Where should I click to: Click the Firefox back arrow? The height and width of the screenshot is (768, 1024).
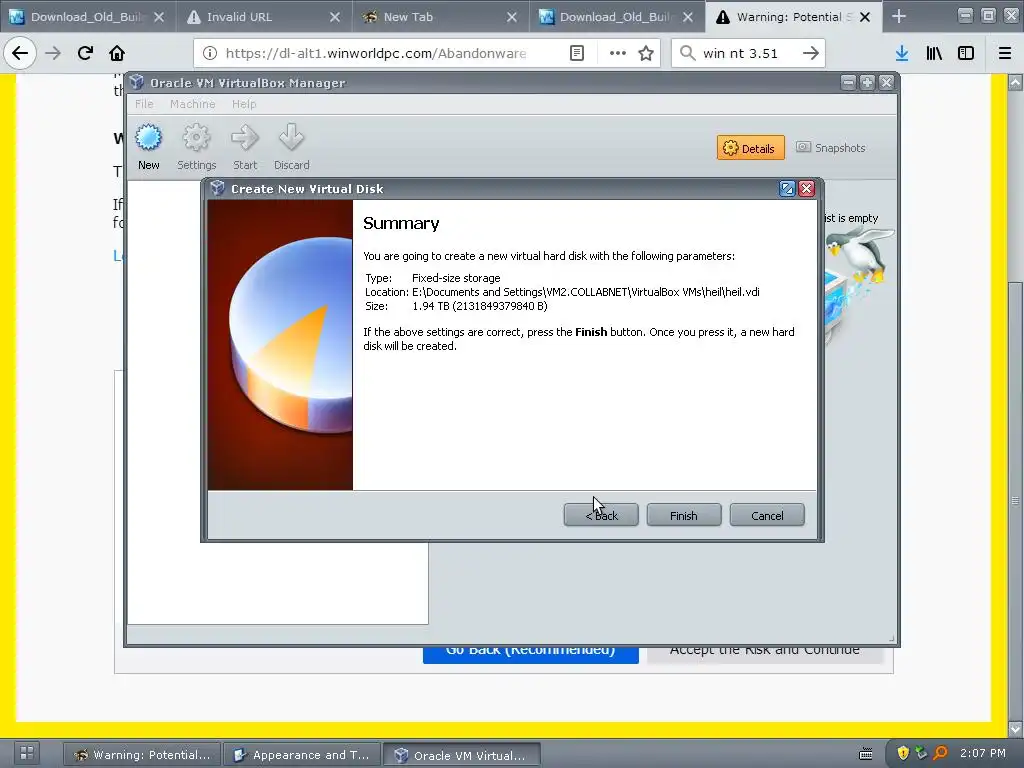point(20,53)
